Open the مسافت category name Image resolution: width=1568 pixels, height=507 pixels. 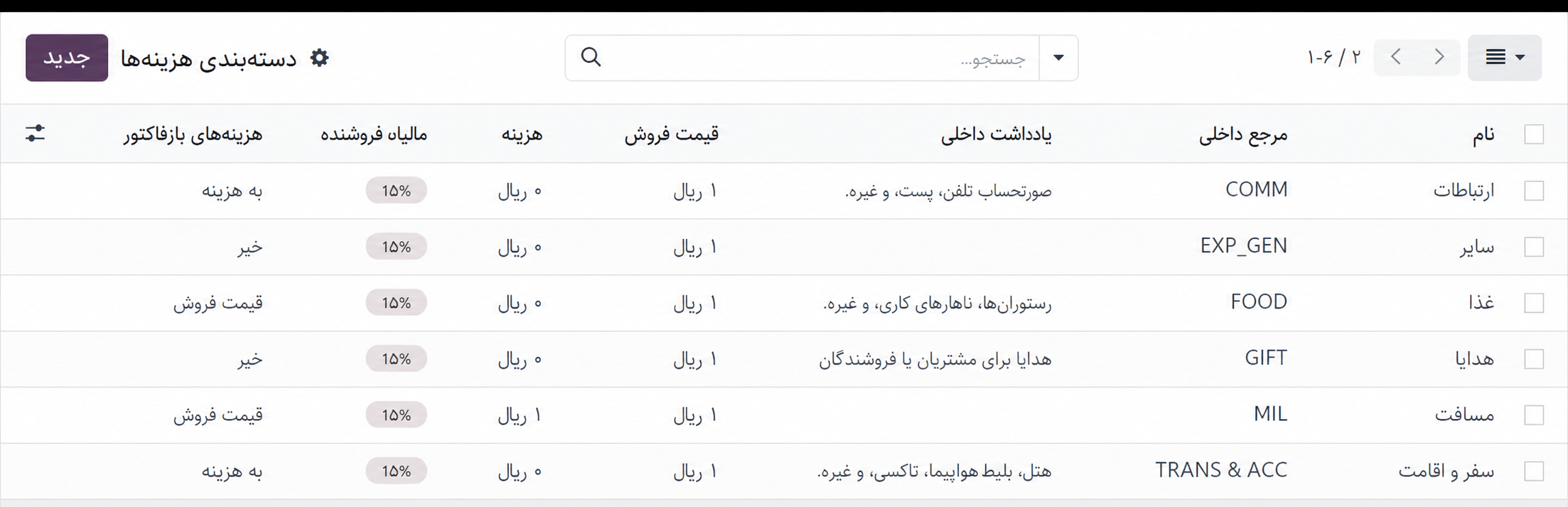coord(1464,415)
